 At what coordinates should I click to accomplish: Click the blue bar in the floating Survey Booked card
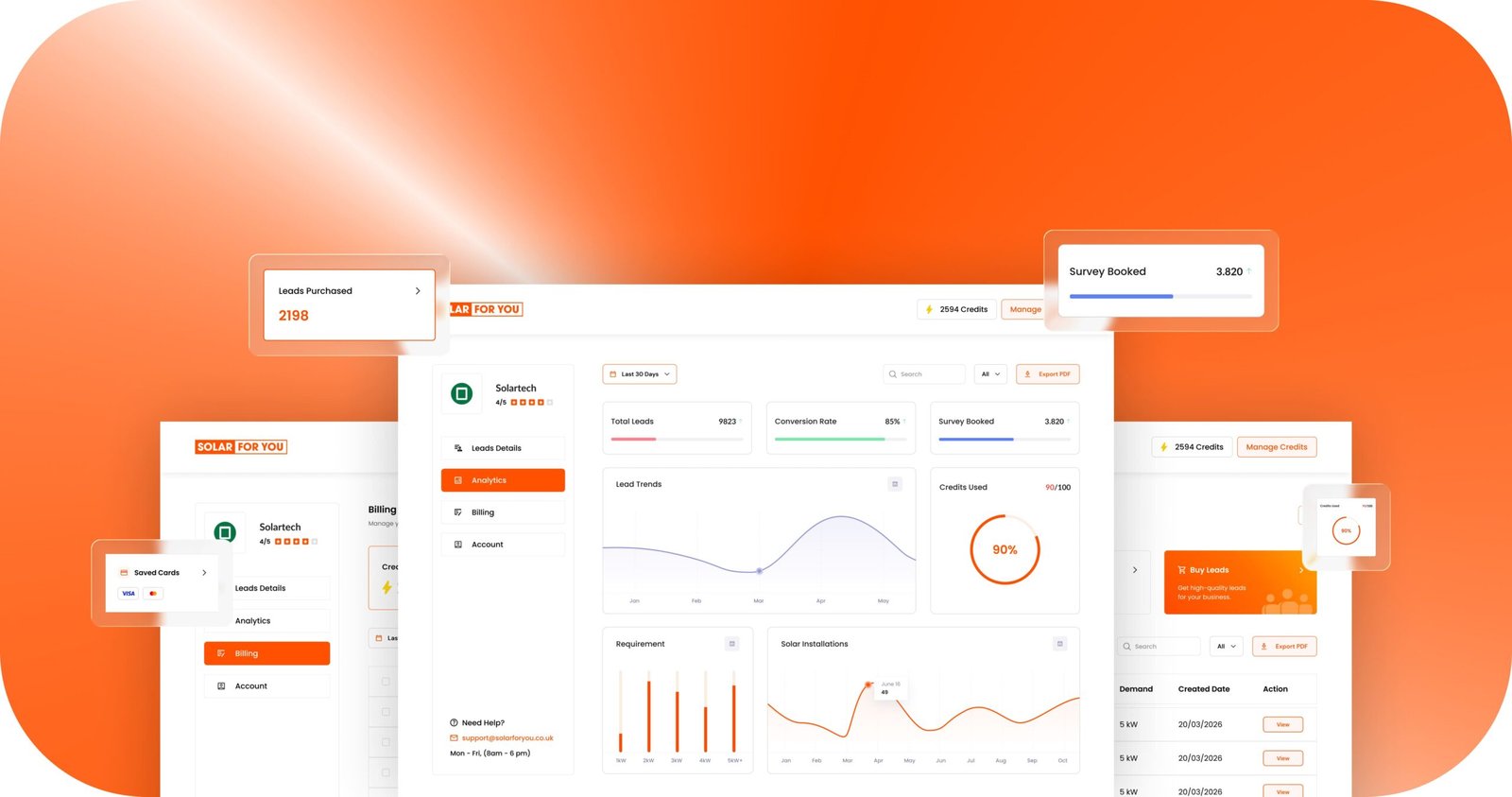(x=1121, y=297)
